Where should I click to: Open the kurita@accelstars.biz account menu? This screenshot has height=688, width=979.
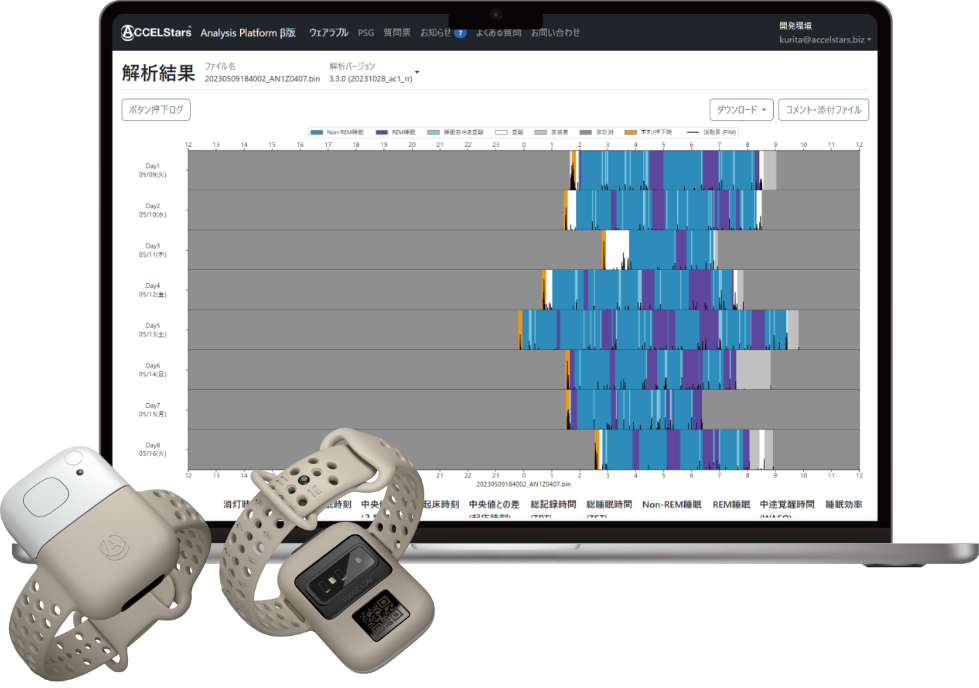[x=825, y=40]
